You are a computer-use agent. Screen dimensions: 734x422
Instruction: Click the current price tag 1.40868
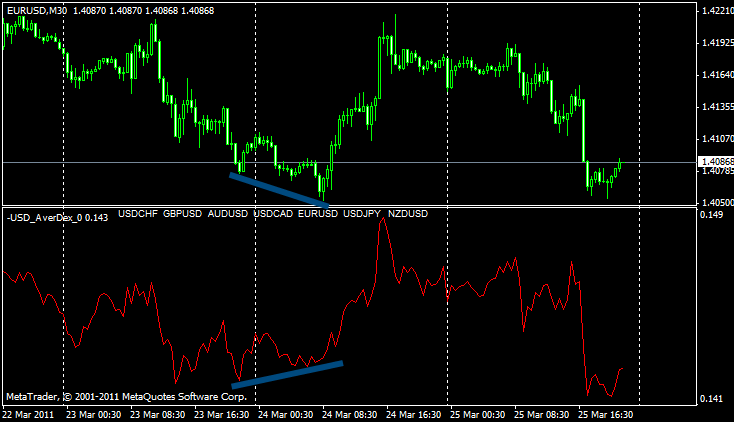click(716, 162)
